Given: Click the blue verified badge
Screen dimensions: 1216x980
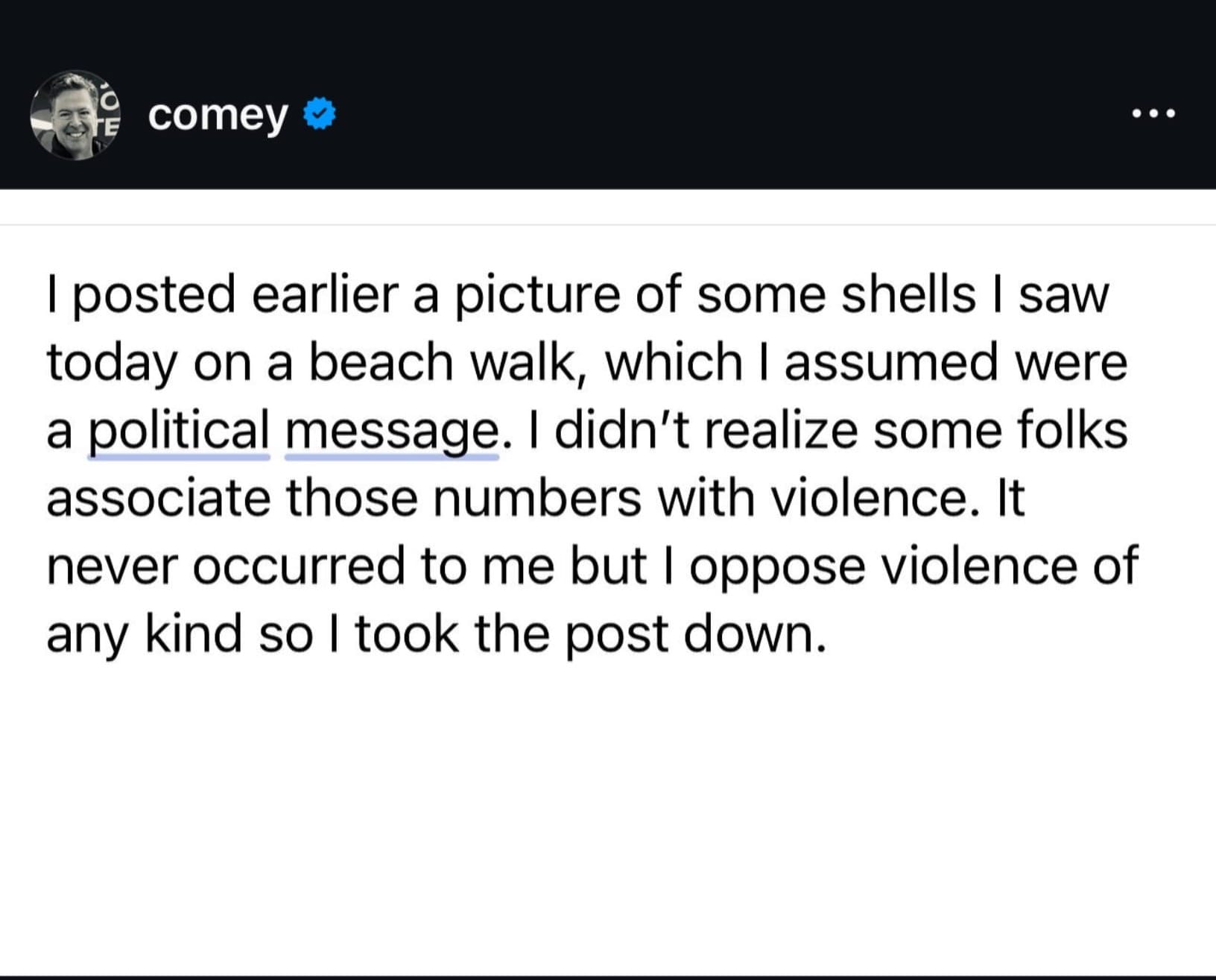Looking at the screenshot, I should click(320, 115).
